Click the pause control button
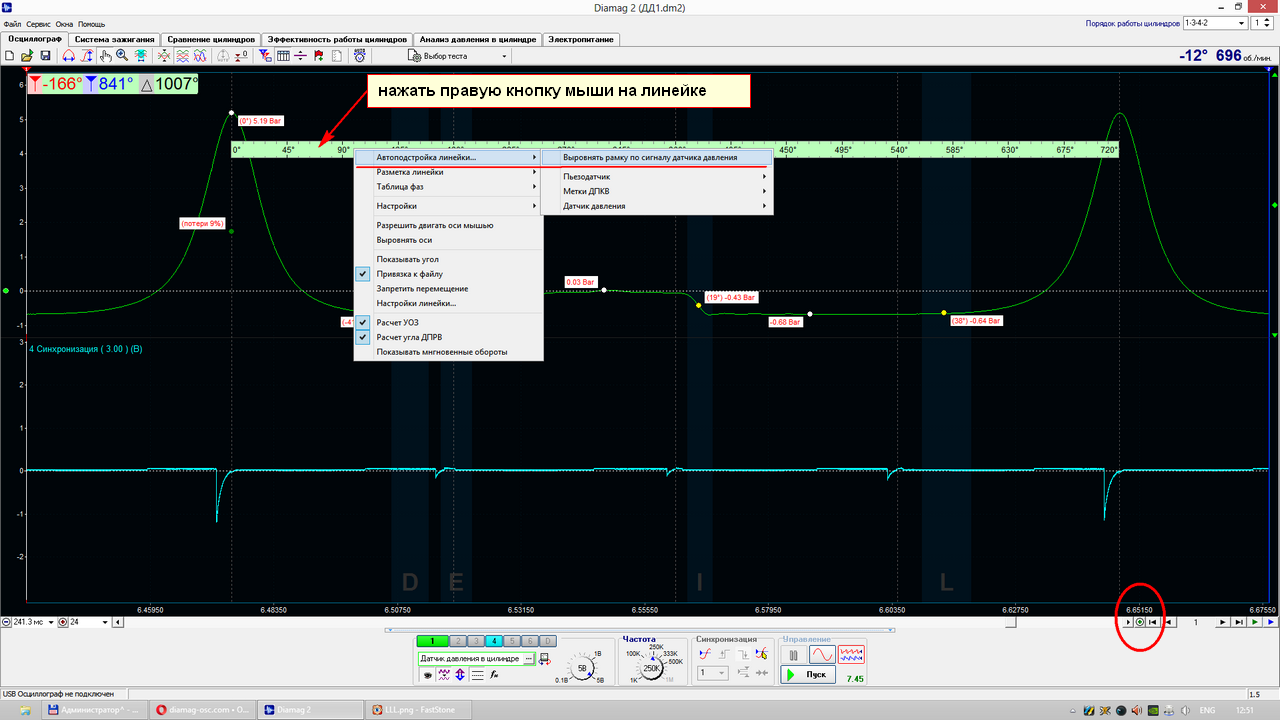 pyautogui.click(x=794, y=654)
